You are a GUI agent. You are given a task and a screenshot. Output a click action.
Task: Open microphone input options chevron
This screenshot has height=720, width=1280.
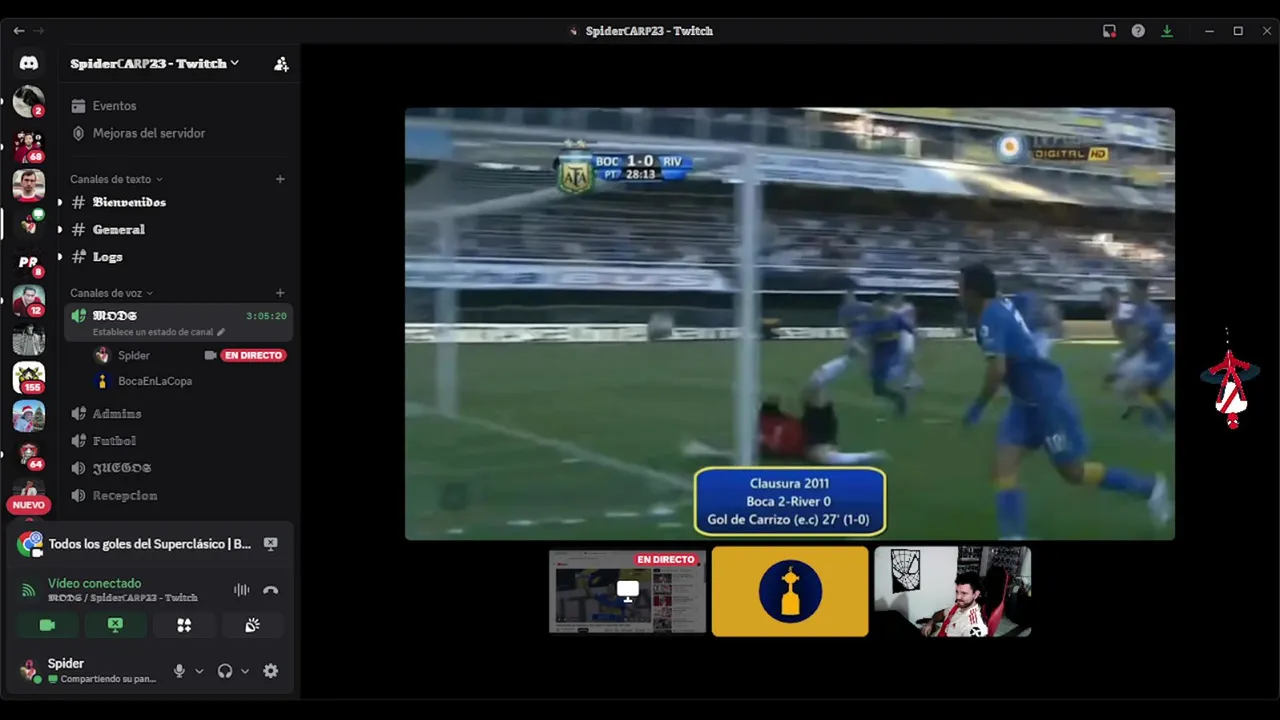click(199, 671)
